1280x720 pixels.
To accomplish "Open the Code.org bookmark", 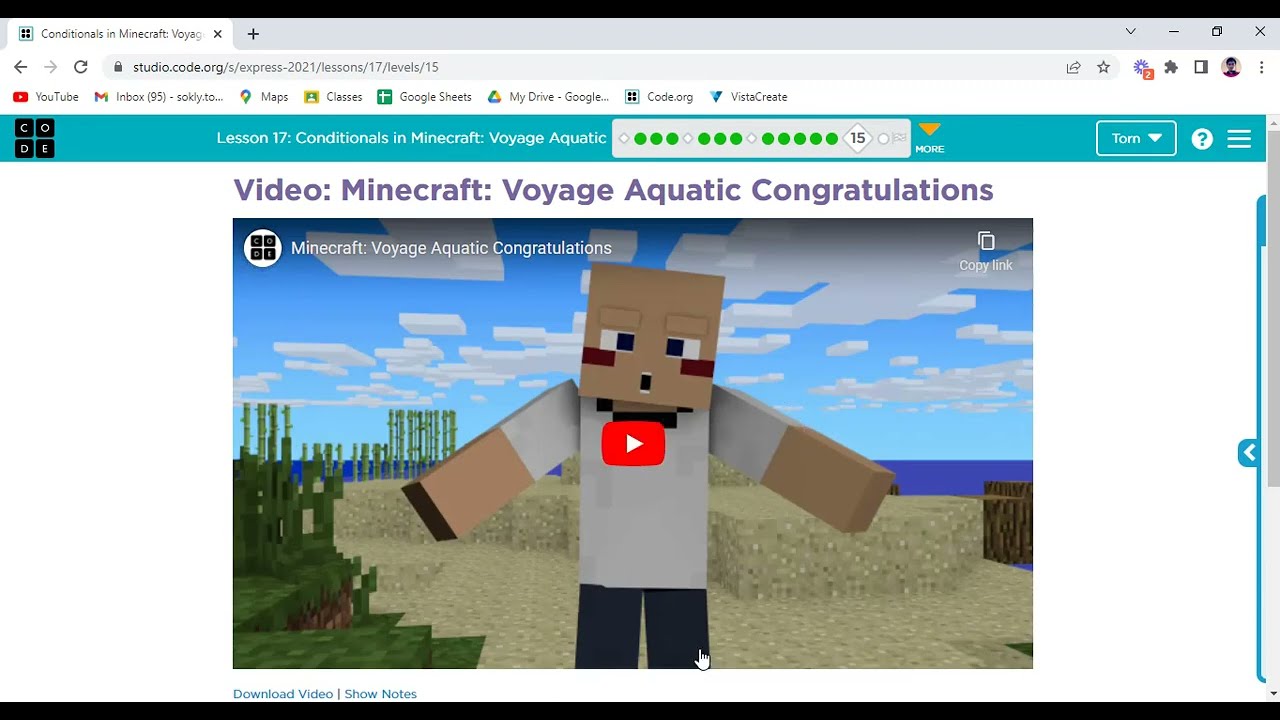I will pyautogui.click(x=659, y=97).
